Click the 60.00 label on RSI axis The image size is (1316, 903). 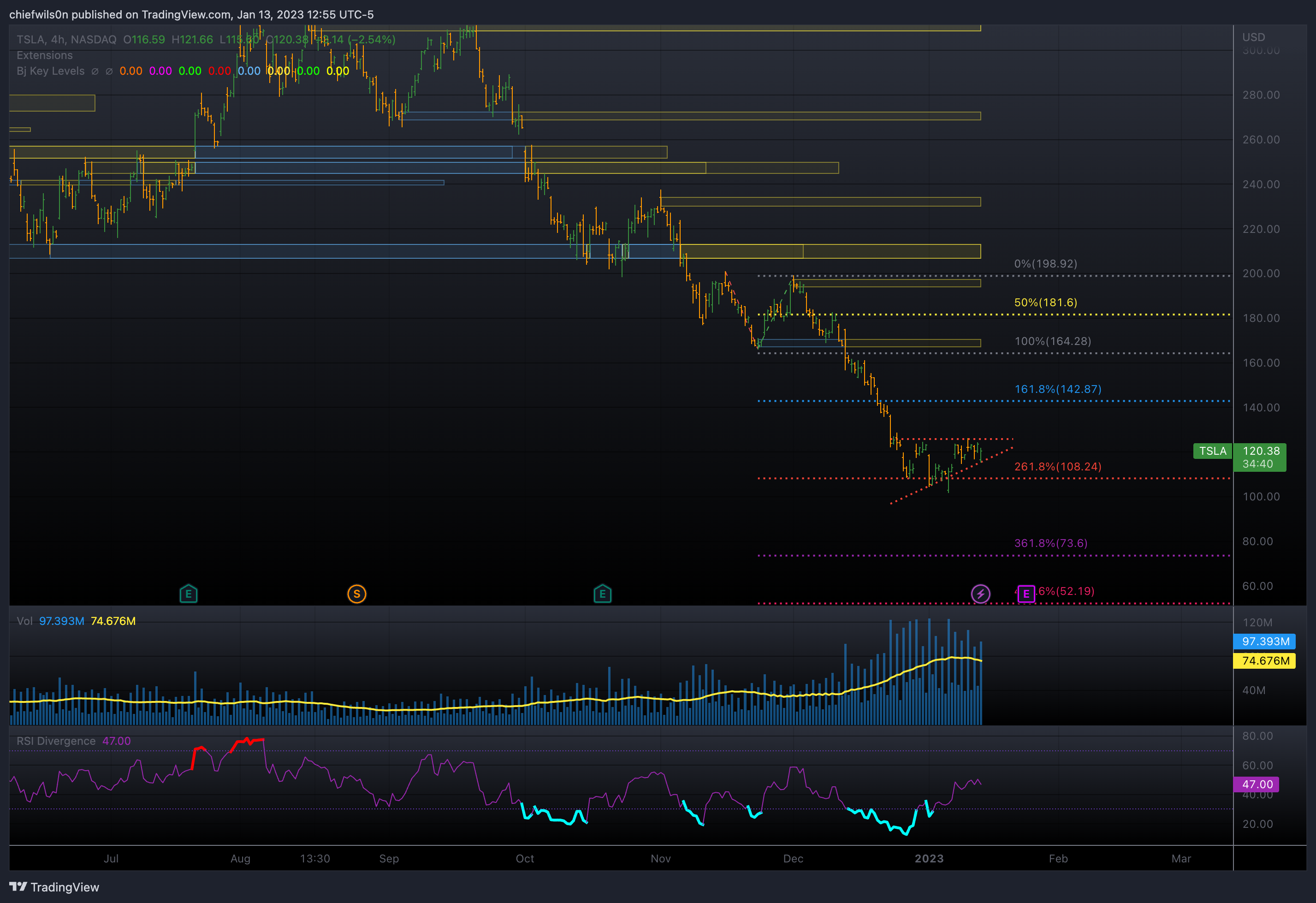(1257, 766)
